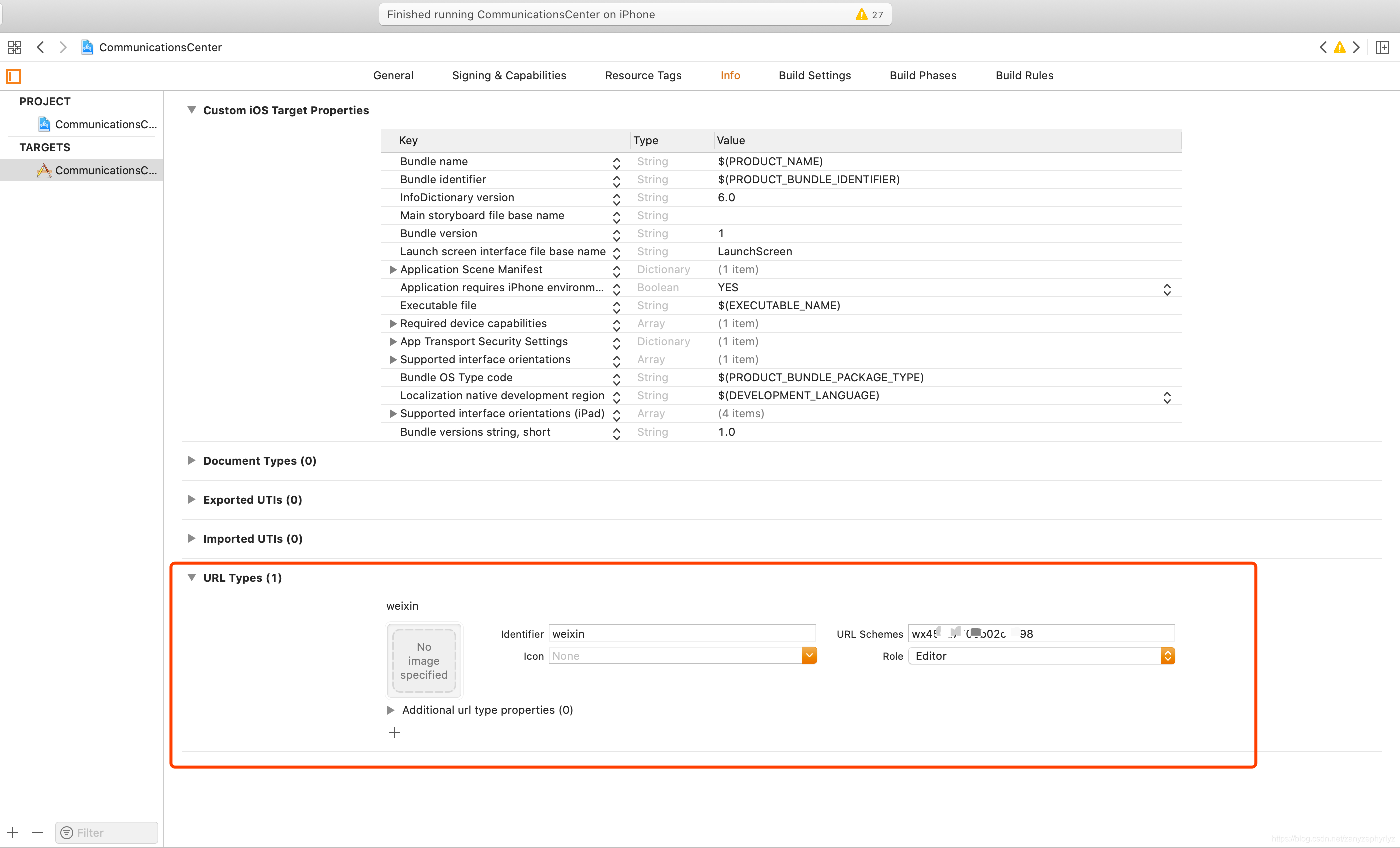Select the Build Settings tab
1400x848 pixels.
[814, 75]
